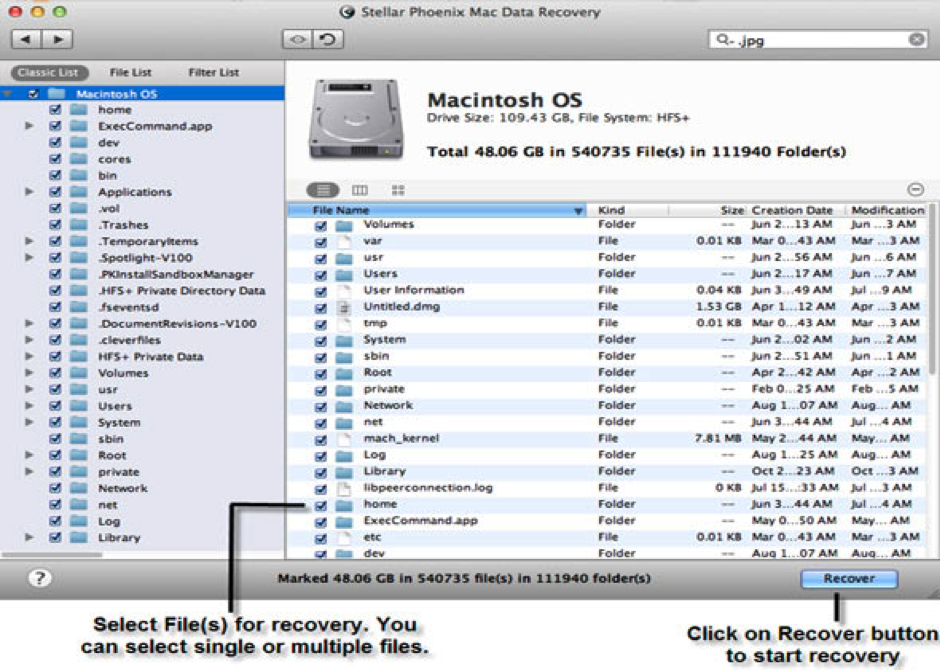941x671 pixels.
Task: Select the Root folder row in the table
Action: [x=608, y=373]
